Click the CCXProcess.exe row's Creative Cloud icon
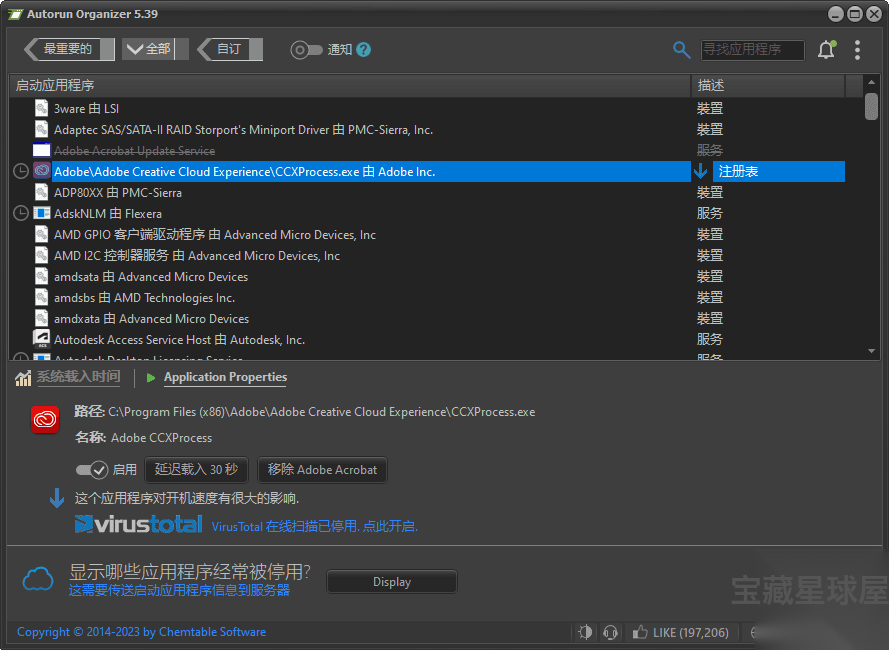Image resolution: width=889 pixels, height=650 pixels. click(41, 171)
